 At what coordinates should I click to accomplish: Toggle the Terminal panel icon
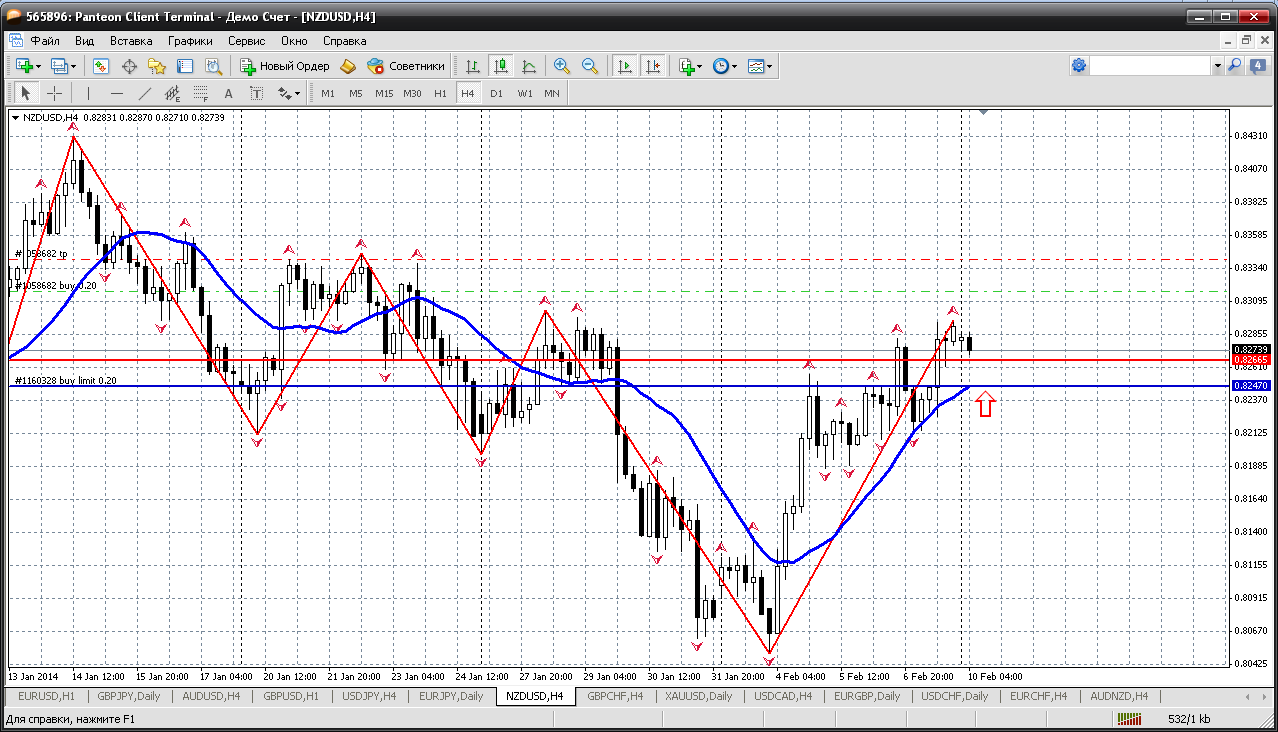click(x=185, y=66)
